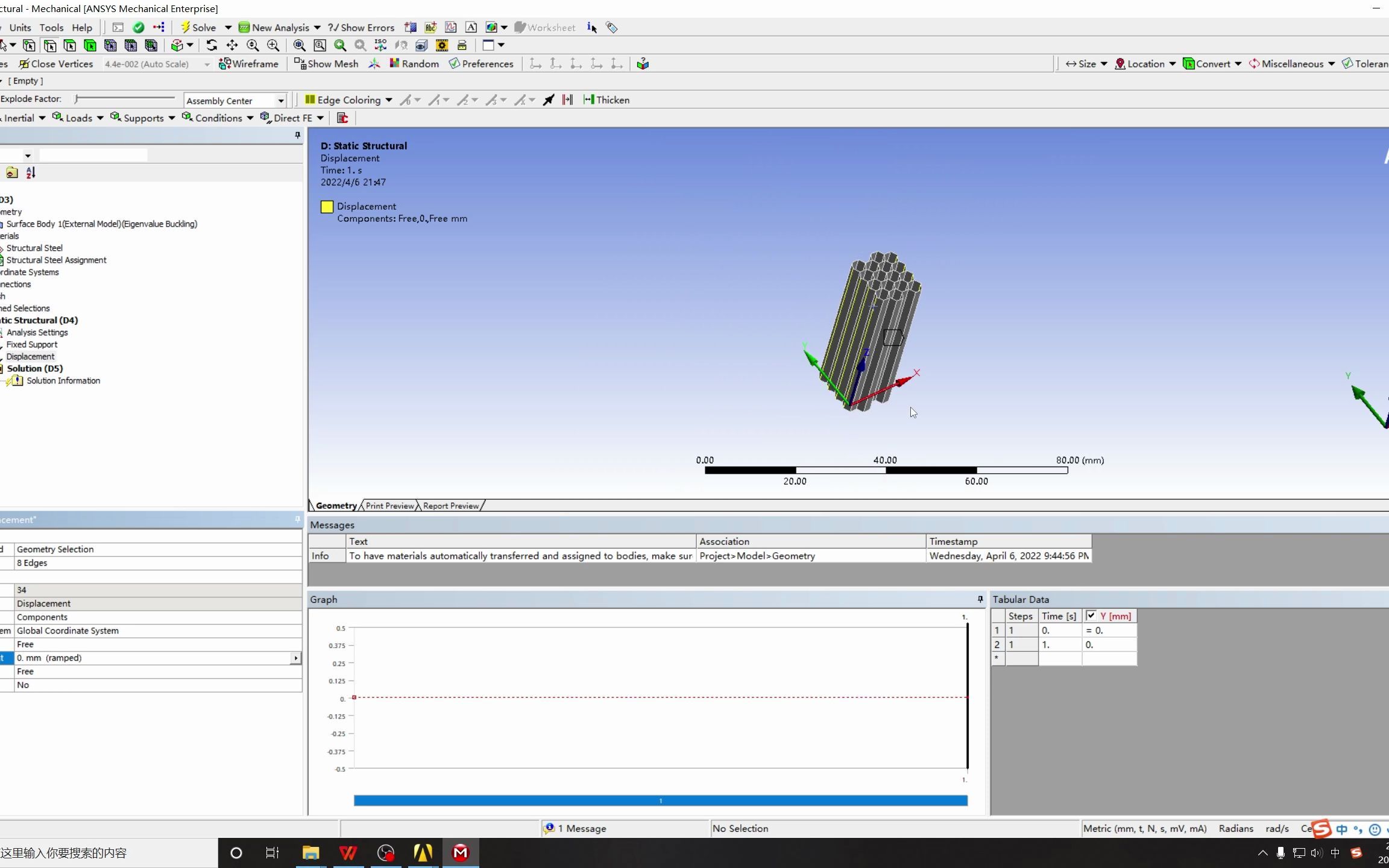
Task: Switch to the Report Preview tab
Action: 450,506
